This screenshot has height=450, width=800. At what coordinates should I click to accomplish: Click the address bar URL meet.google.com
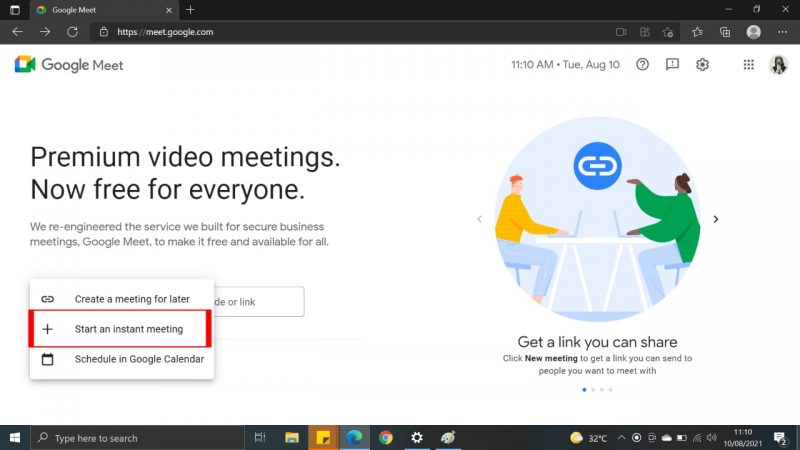pos(165,32)
